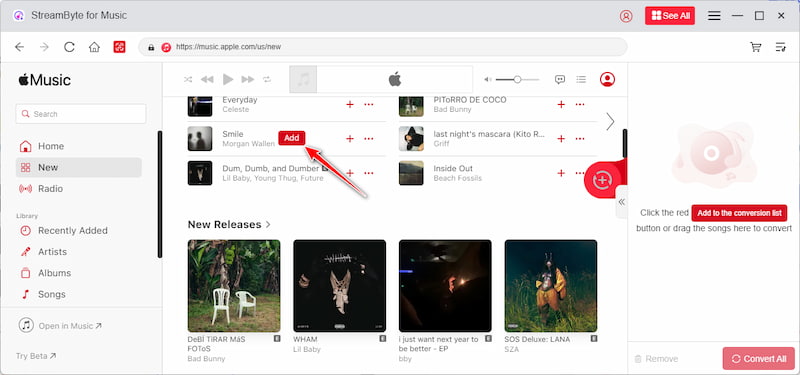Select New in the sidebar

[x=79, y=167]
